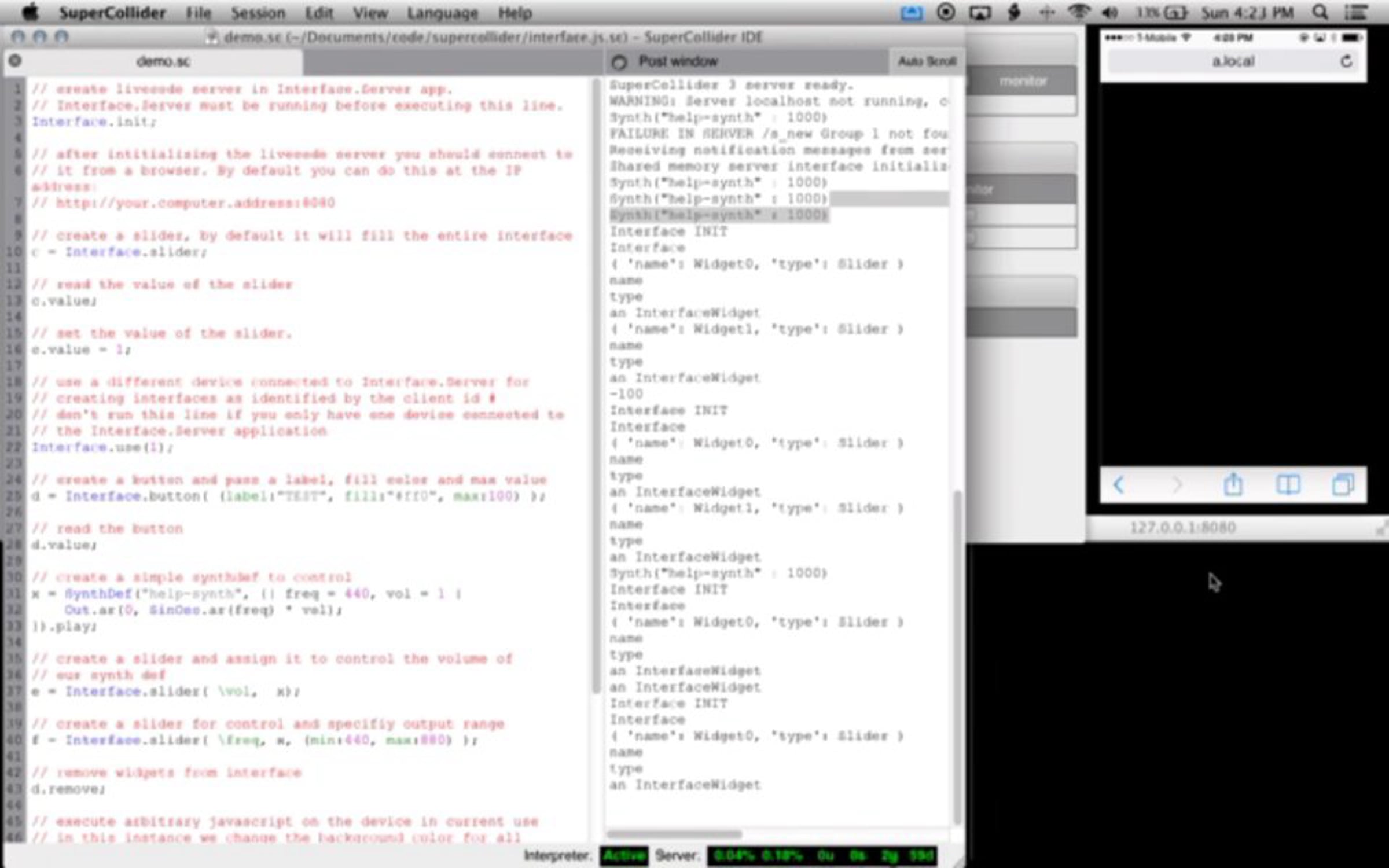The height and width of the screenshot is (868, 1389).
Task: Toggle Auto Scroll in the Post window
Action: 927,61
